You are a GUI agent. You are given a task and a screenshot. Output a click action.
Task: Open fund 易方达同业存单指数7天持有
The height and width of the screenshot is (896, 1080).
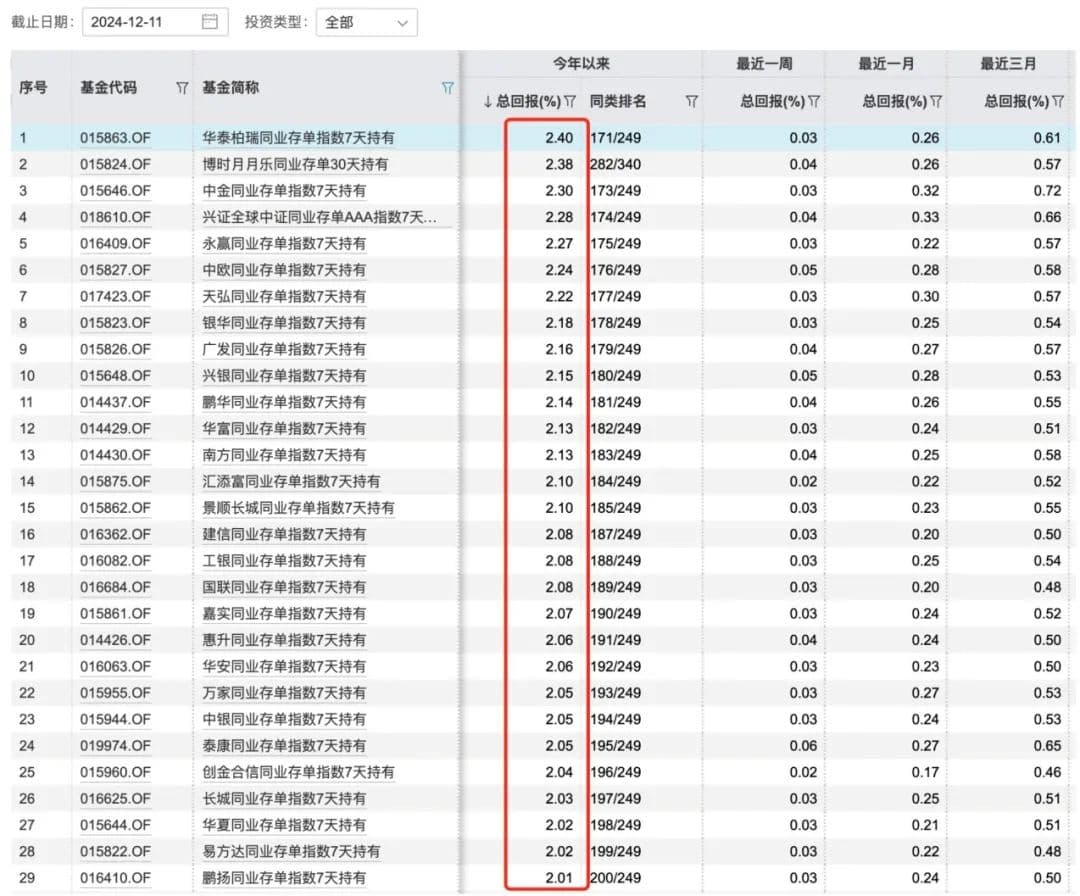pos(291,851)
